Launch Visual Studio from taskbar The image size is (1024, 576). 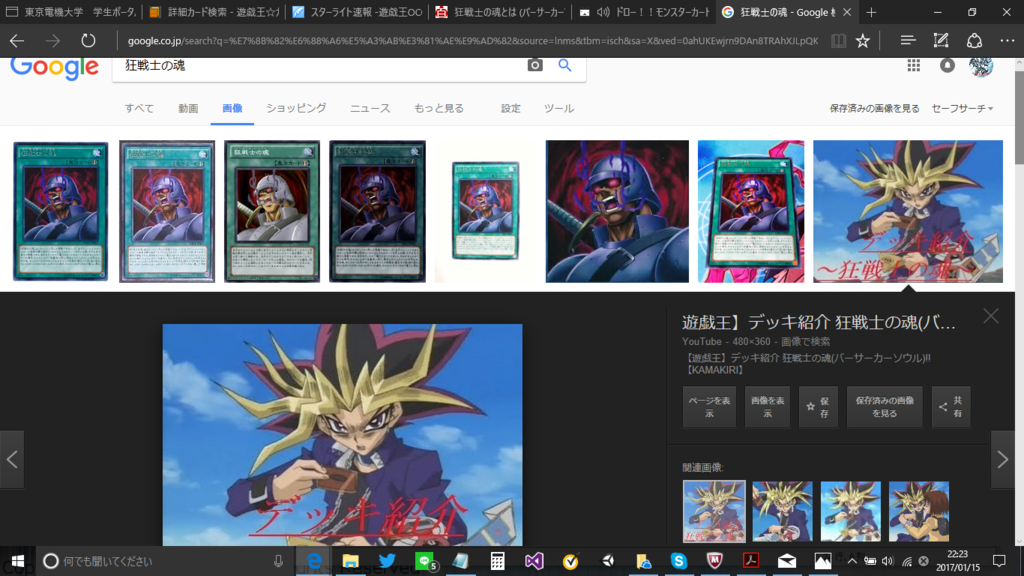(x=534, y=561)
